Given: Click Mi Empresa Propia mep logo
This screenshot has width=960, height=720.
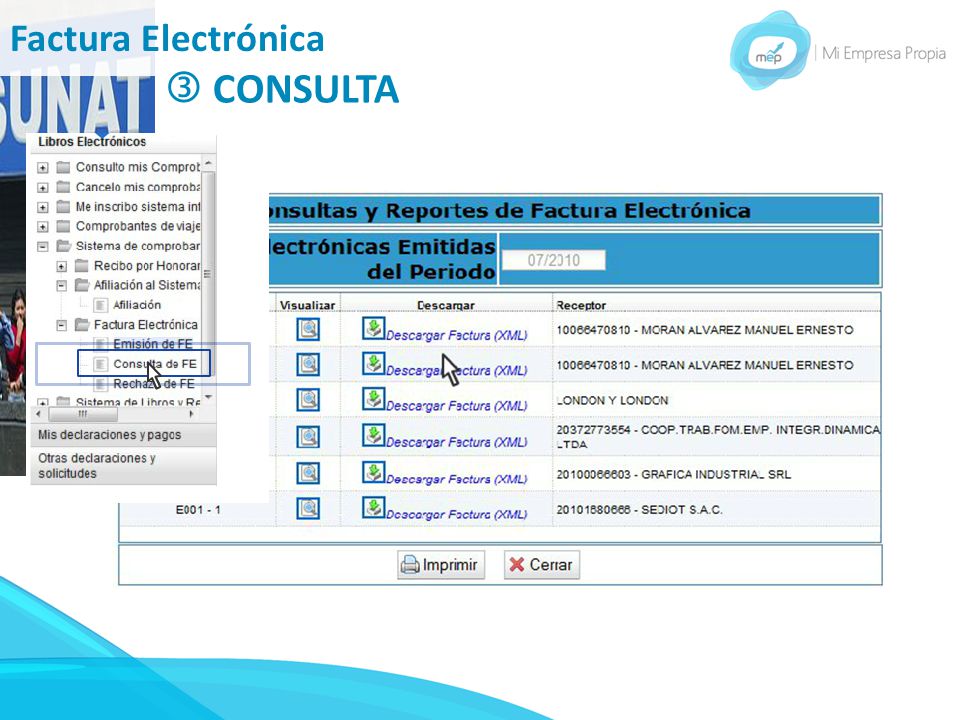Looking at the screenshot, I should click(x=770, y=51).
